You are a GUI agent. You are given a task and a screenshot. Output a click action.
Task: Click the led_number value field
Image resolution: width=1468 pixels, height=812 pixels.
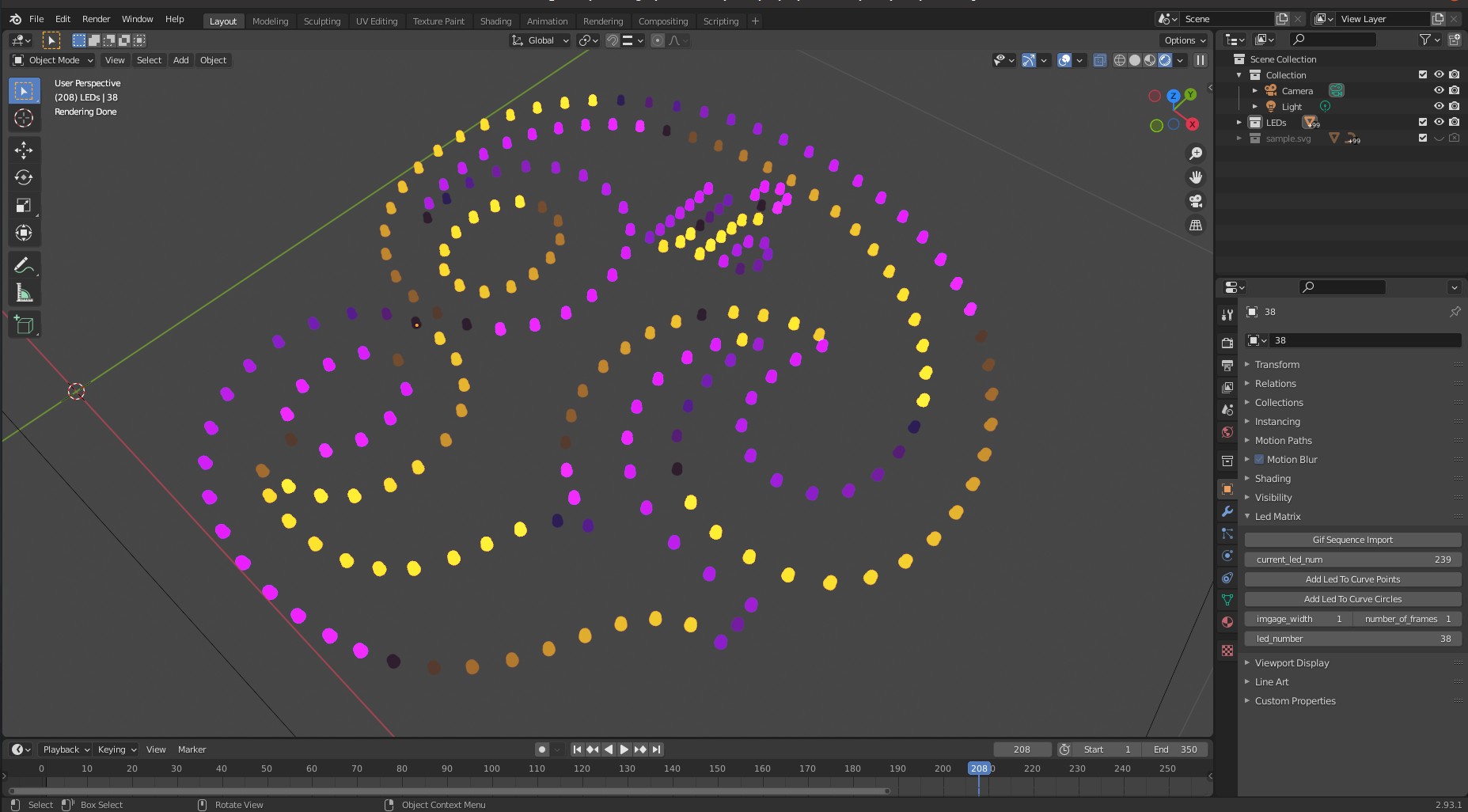(x=1352, y=639)
